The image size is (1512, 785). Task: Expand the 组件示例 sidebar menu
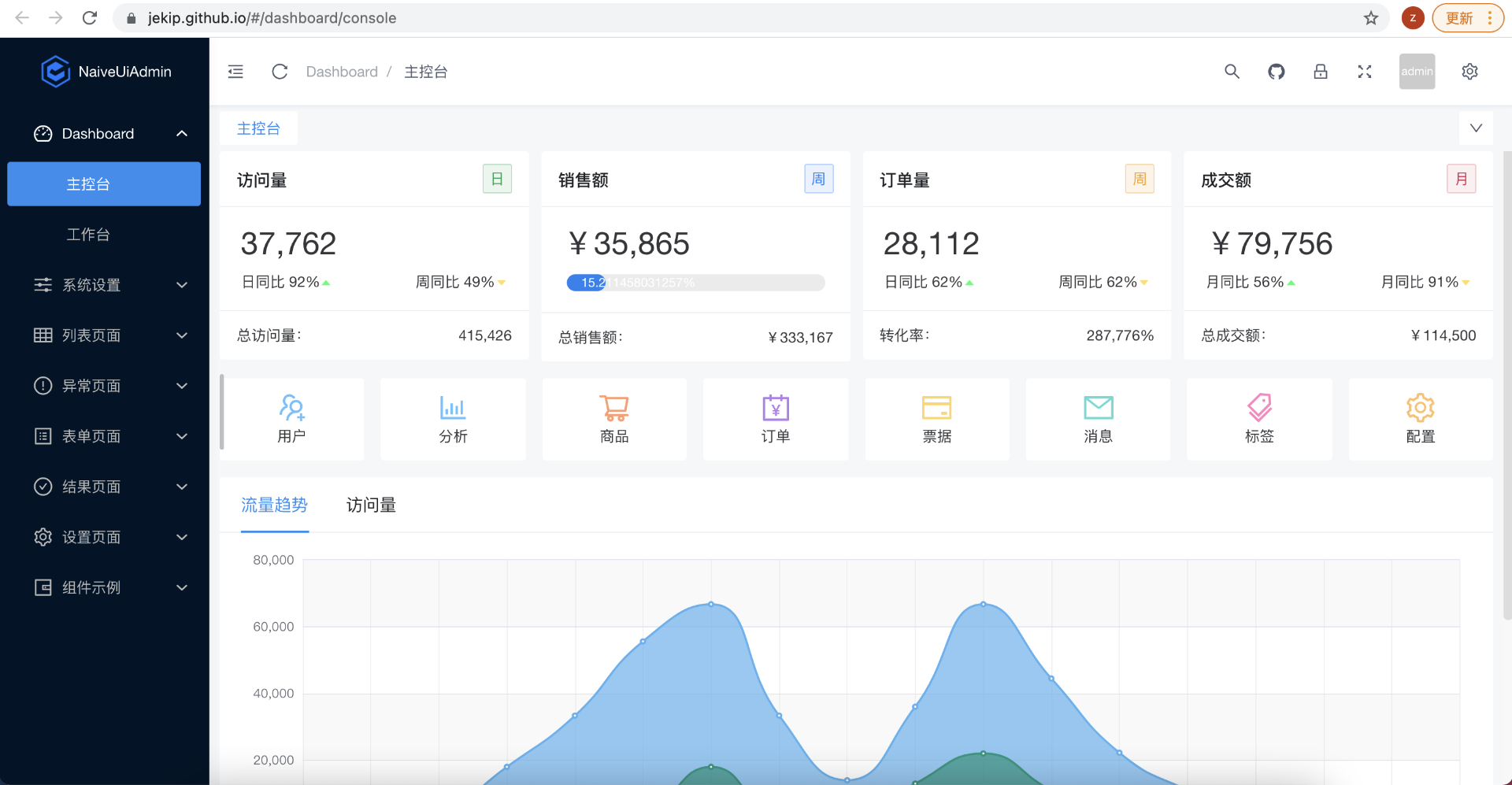(x=104, y=587)
